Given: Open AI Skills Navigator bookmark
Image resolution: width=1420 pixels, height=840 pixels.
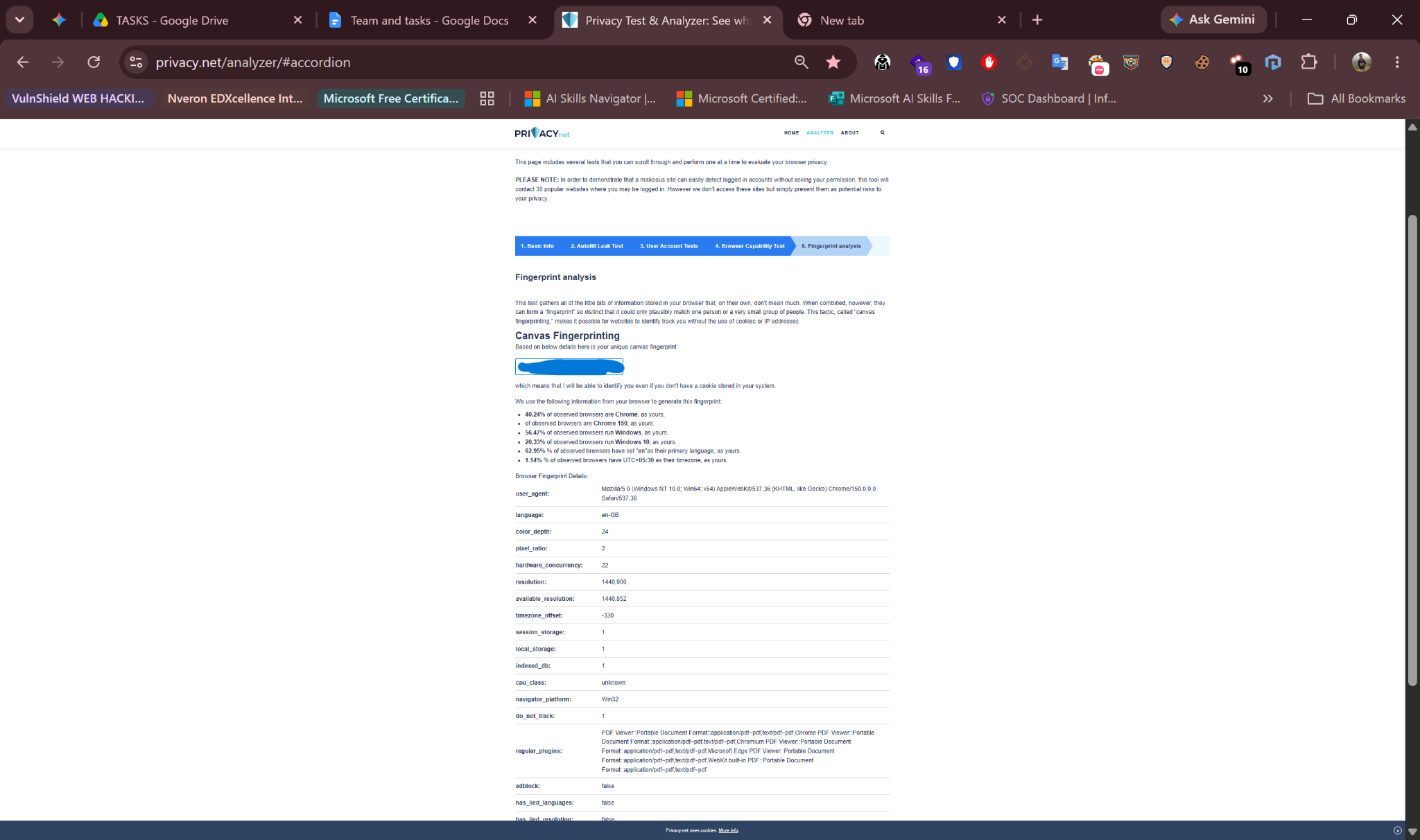Looking at the screenshot, I should pos(590,98).
